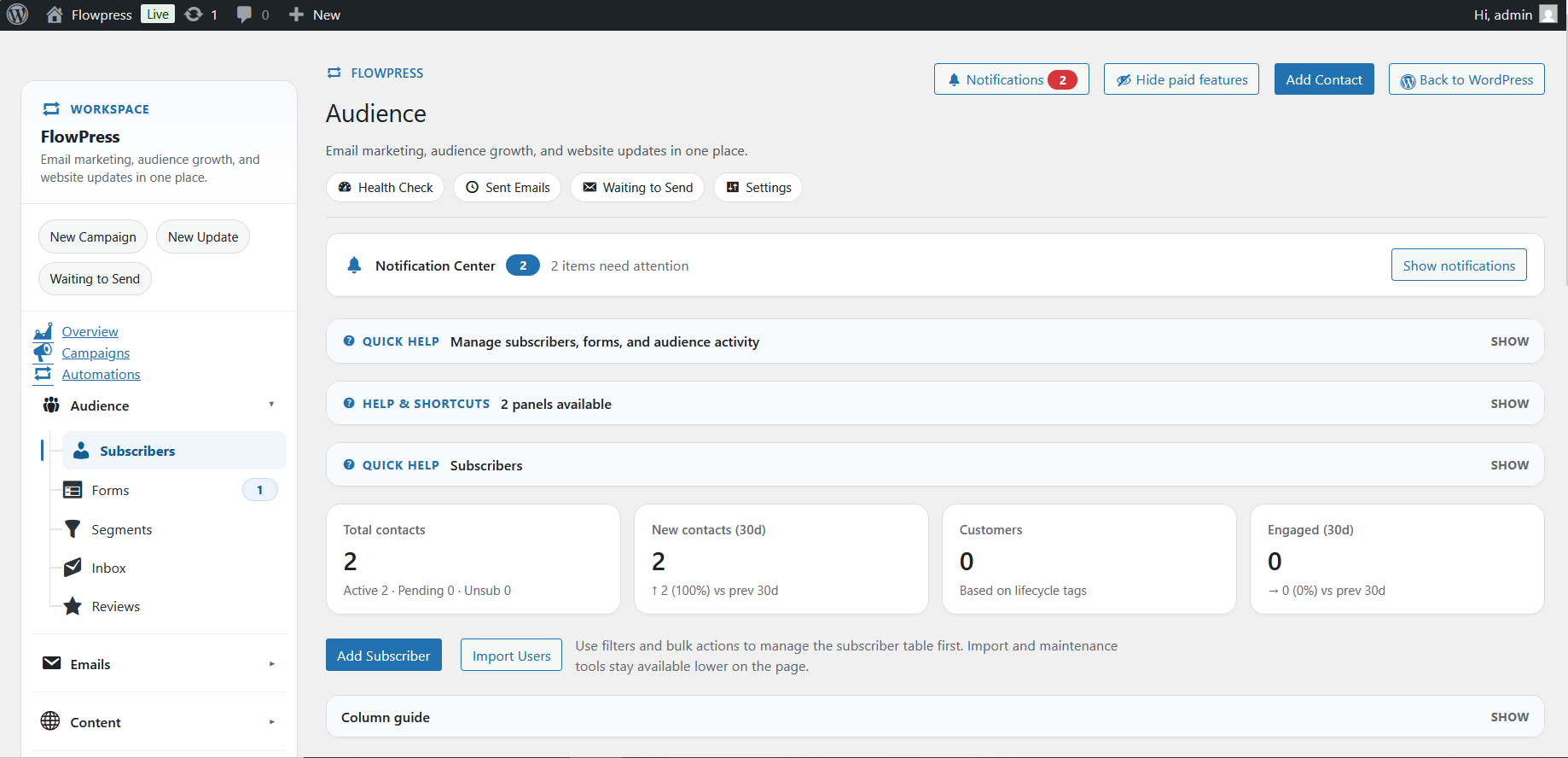
Task: Click the Add Subscriber button
Action: (x=384, y=655)
